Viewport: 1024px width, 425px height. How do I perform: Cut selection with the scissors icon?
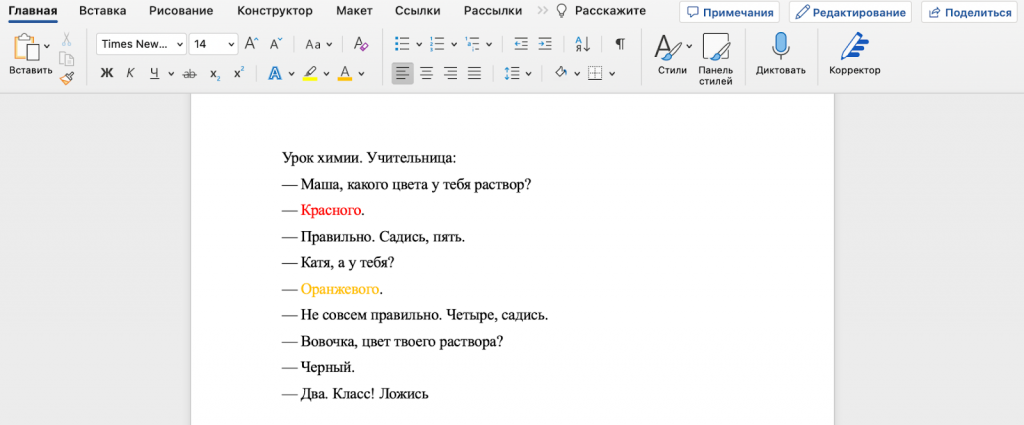[x=67, y=40]
